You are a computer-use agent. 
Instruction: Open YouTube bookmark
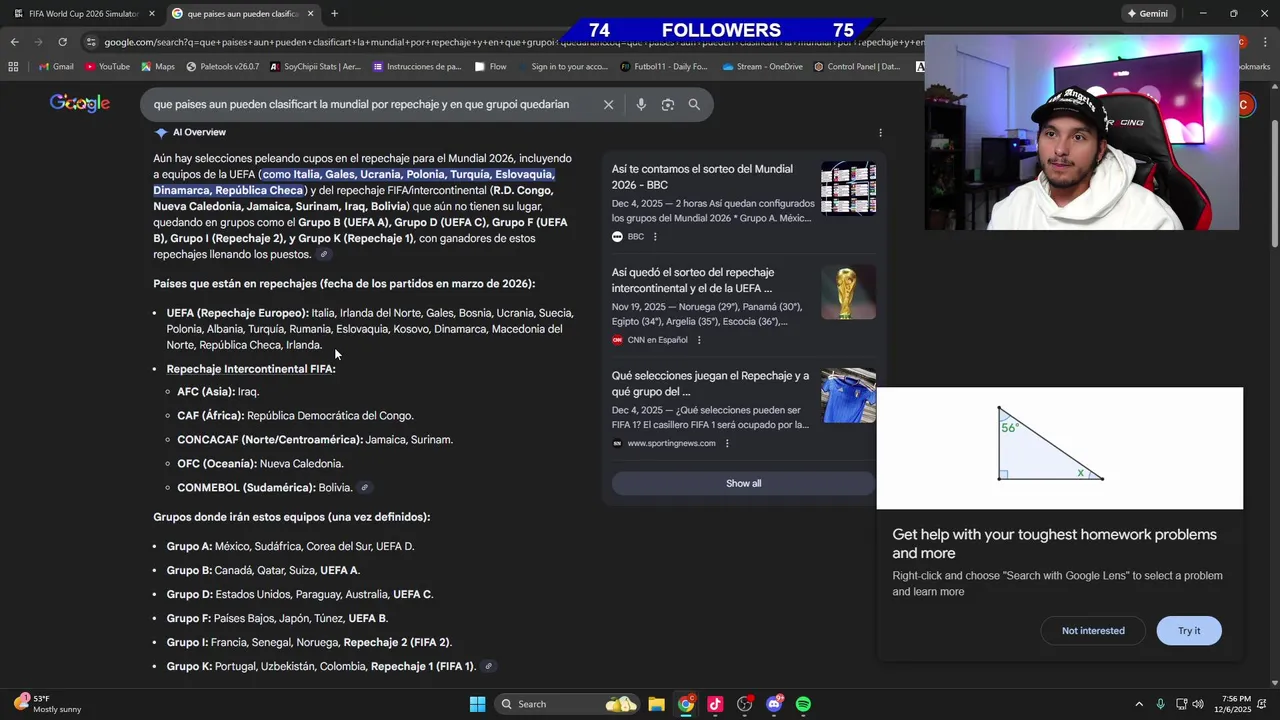[x=108, y=67]
